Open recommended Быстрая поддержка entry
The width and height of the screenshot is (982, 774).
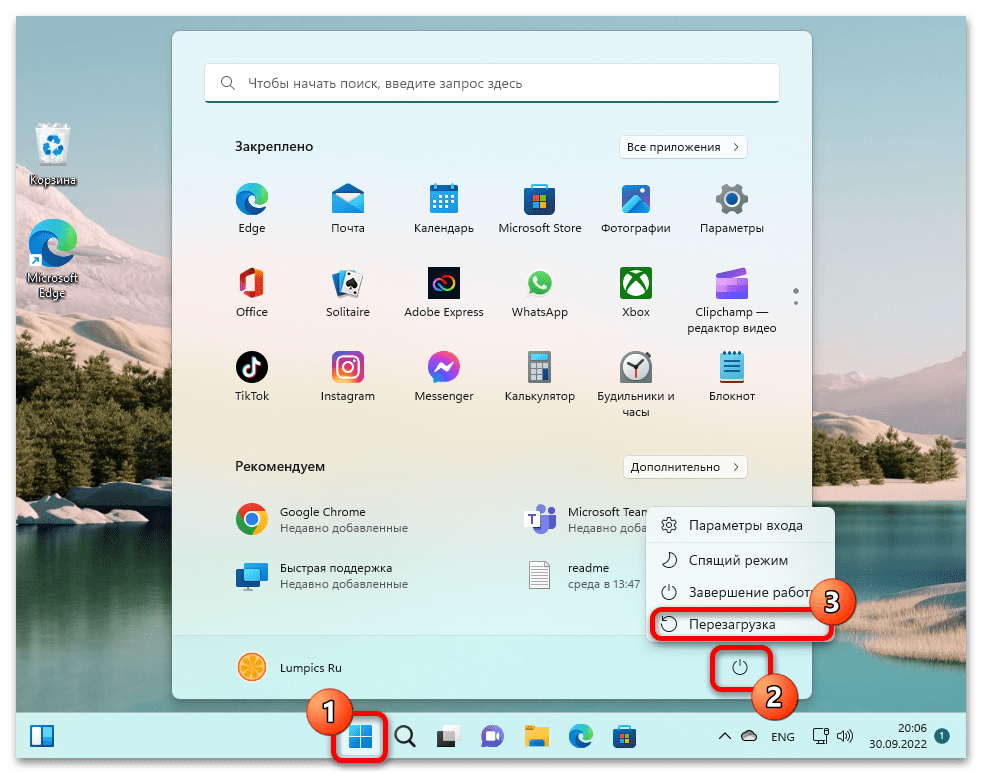click(322, 575)
